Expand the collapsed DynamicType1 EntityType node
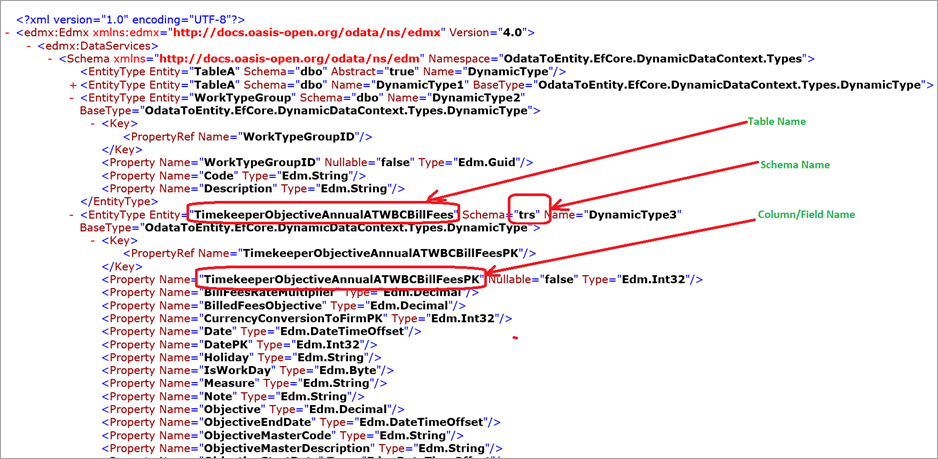Image resolution: width=938 pixels, height=459 pixels. point(72,86)
